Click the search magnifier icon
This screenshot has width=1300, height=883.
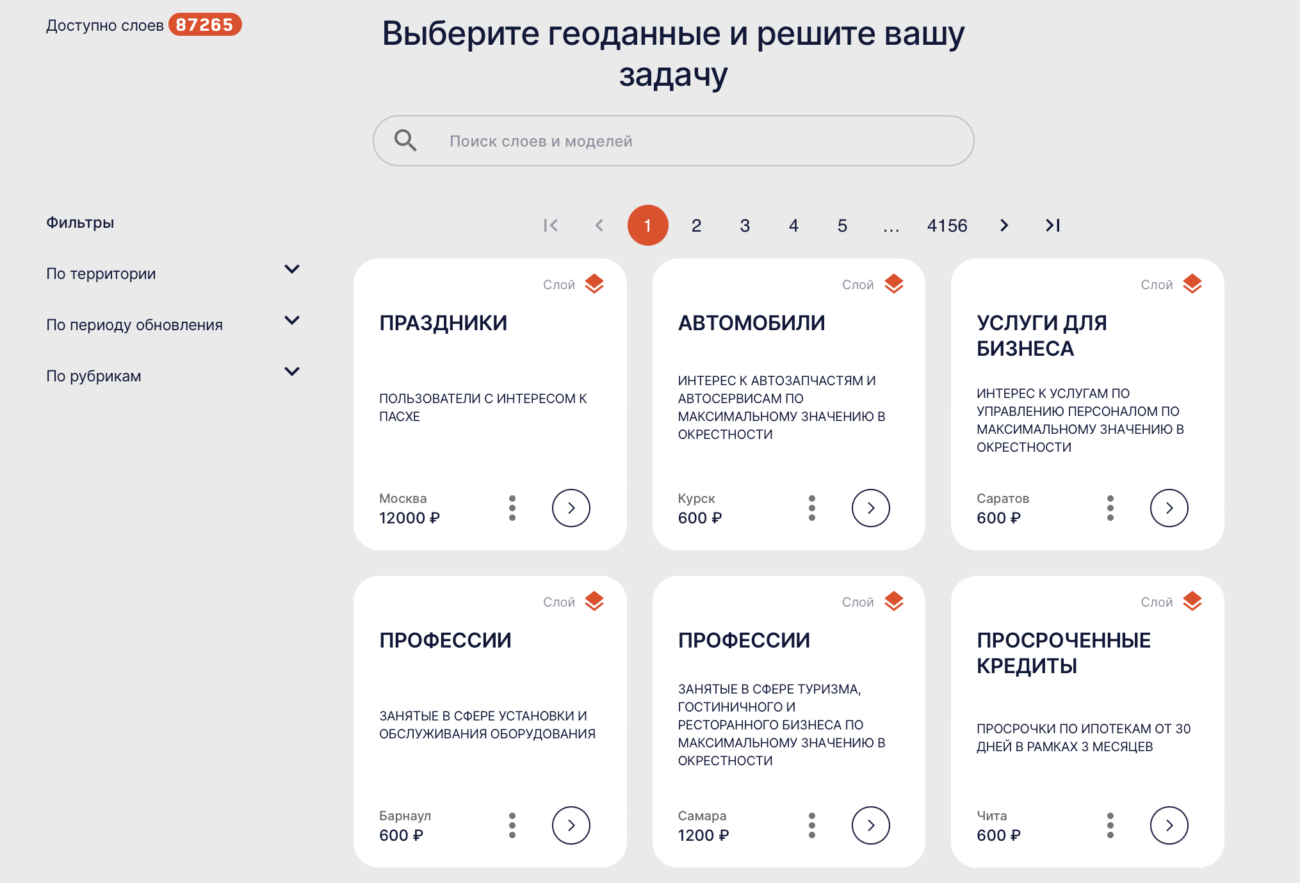click(x=404, y=140)
